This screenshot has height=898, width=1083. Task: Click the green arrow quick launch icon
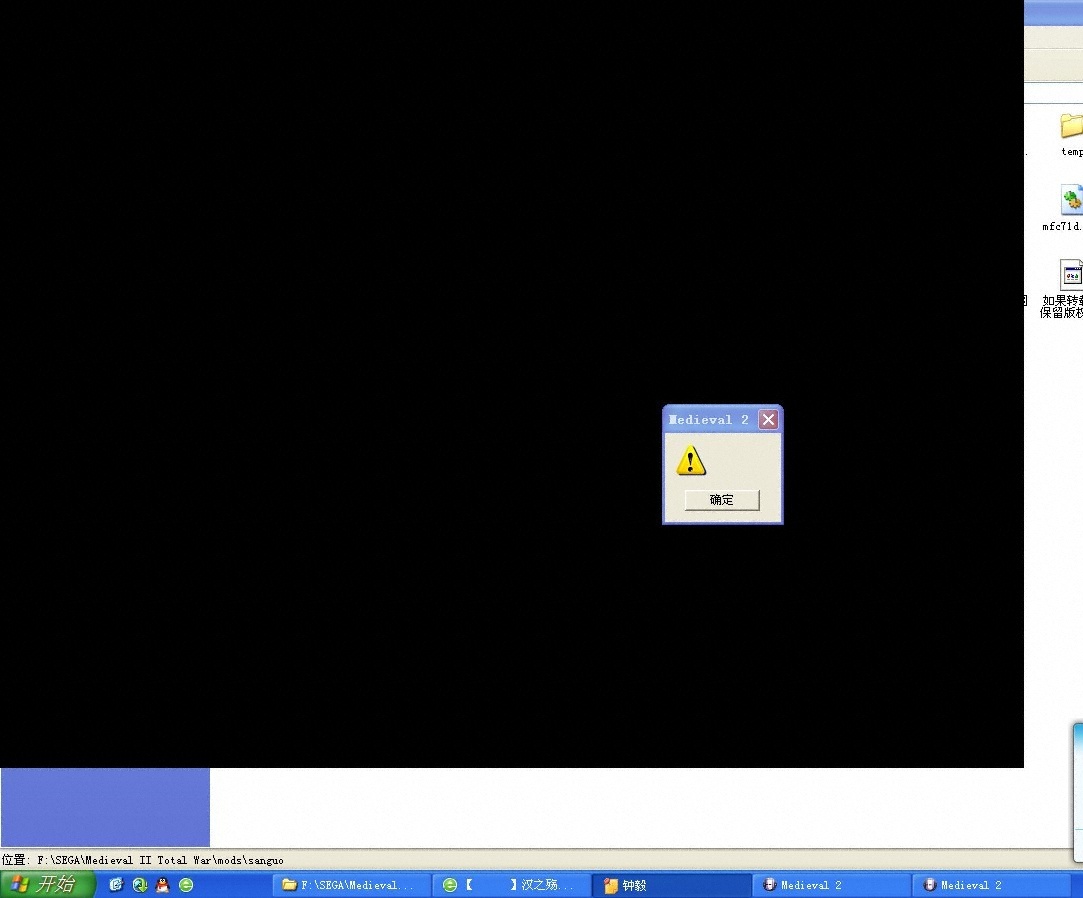[140, 885]
